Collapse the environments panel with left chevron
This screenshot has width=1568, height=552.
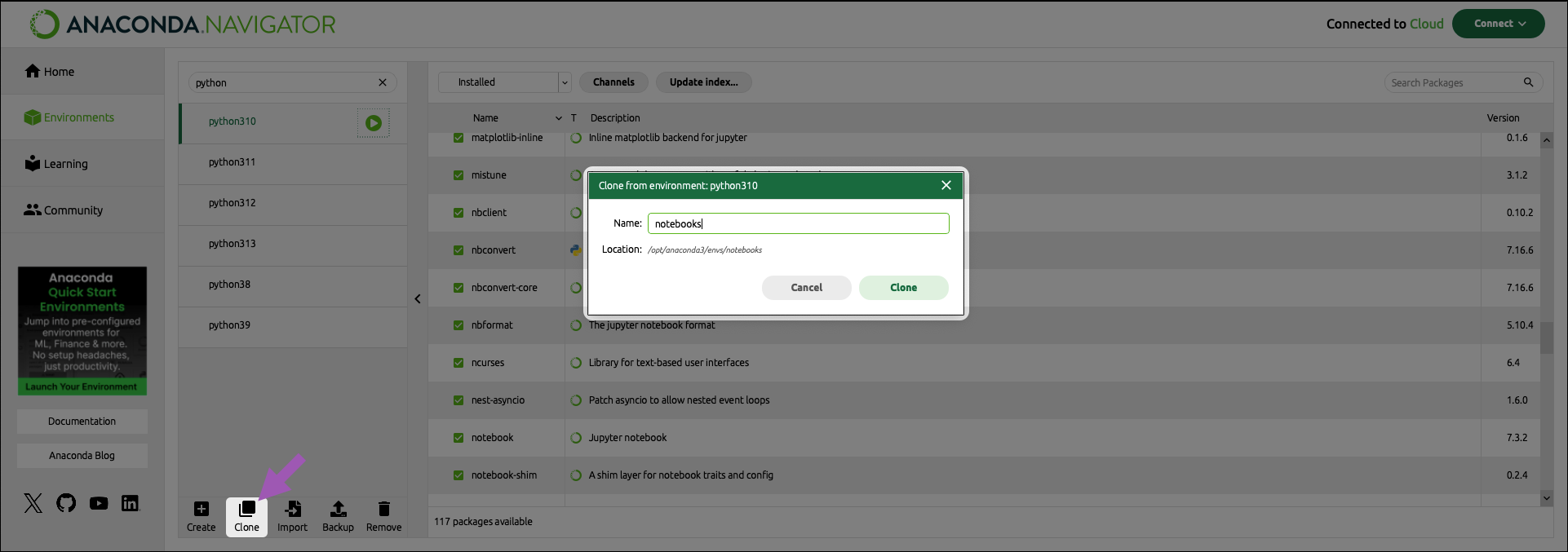(x=418, y=299)
